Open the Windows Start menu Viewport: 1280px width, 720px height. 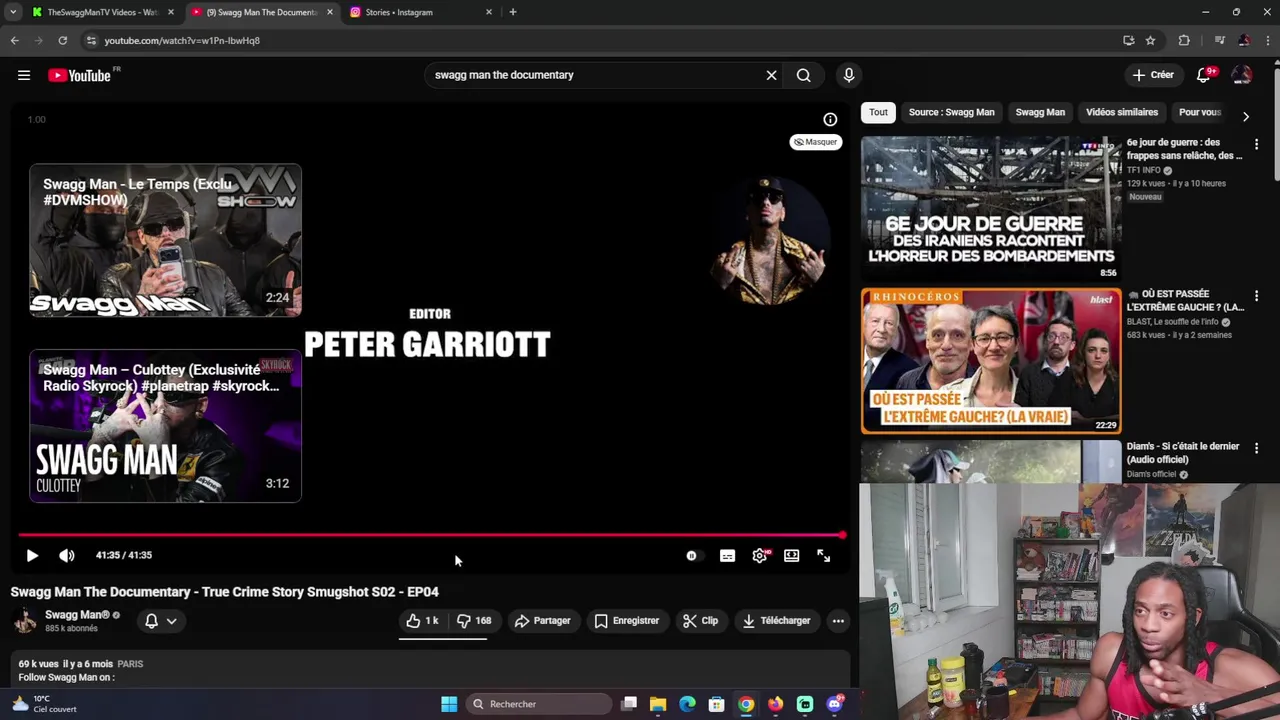(x=449, y=704)
